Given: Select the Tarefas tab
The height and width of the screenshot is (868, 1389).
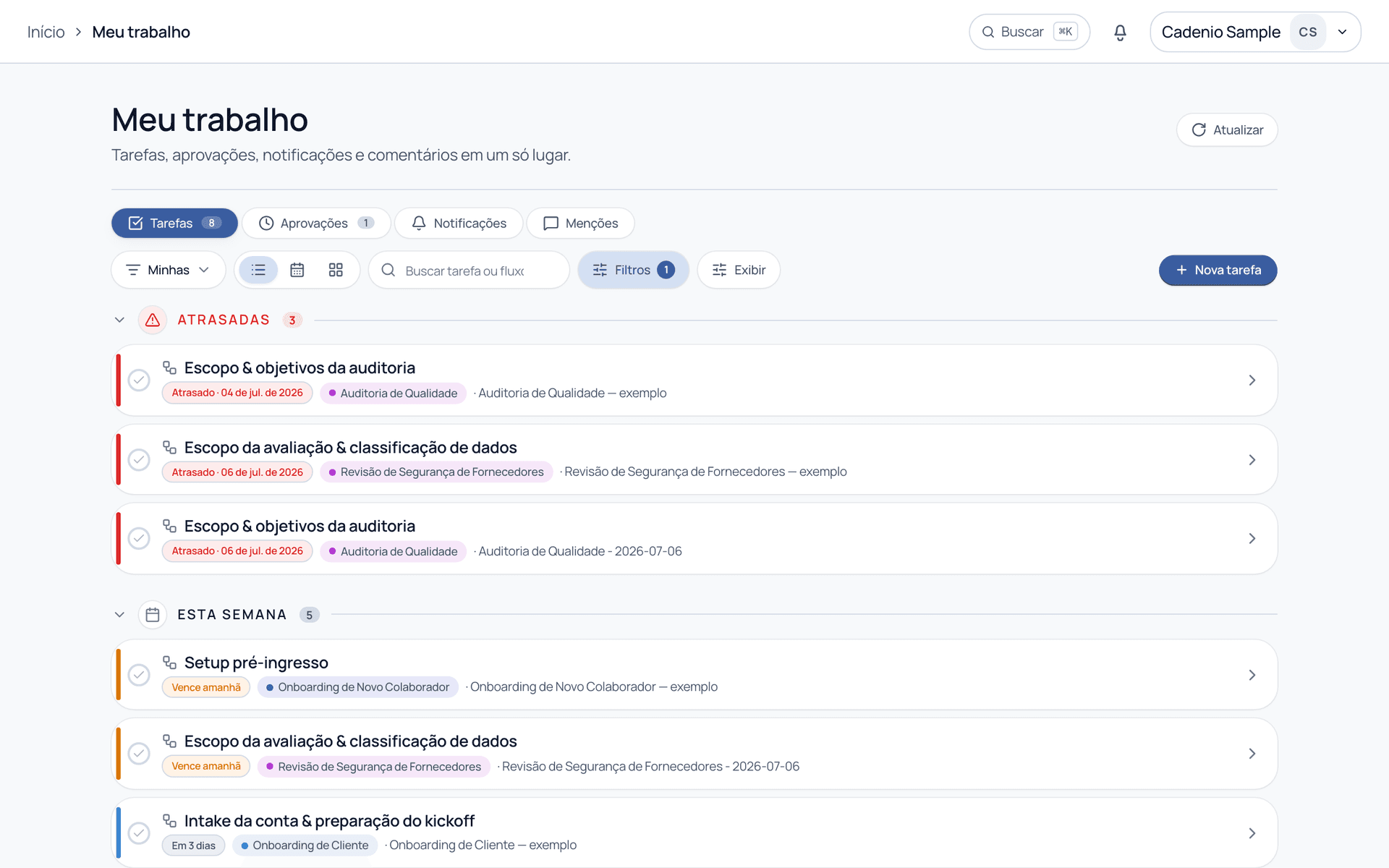Looking at the screenshot, I should pos(174,223).
